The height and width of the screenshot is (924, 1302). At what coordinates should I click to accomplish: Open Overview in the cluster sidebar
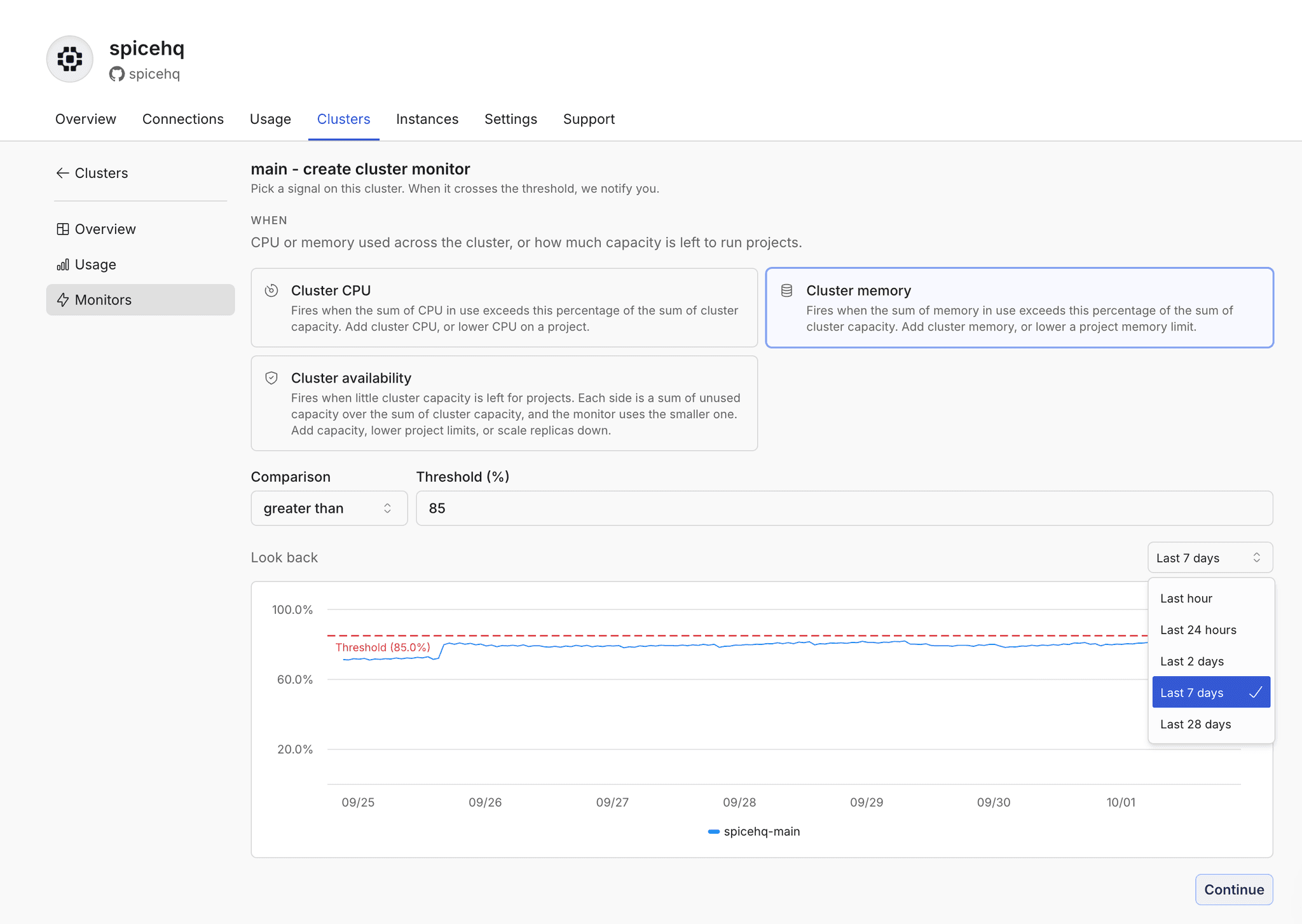click(x=140, y=229)
